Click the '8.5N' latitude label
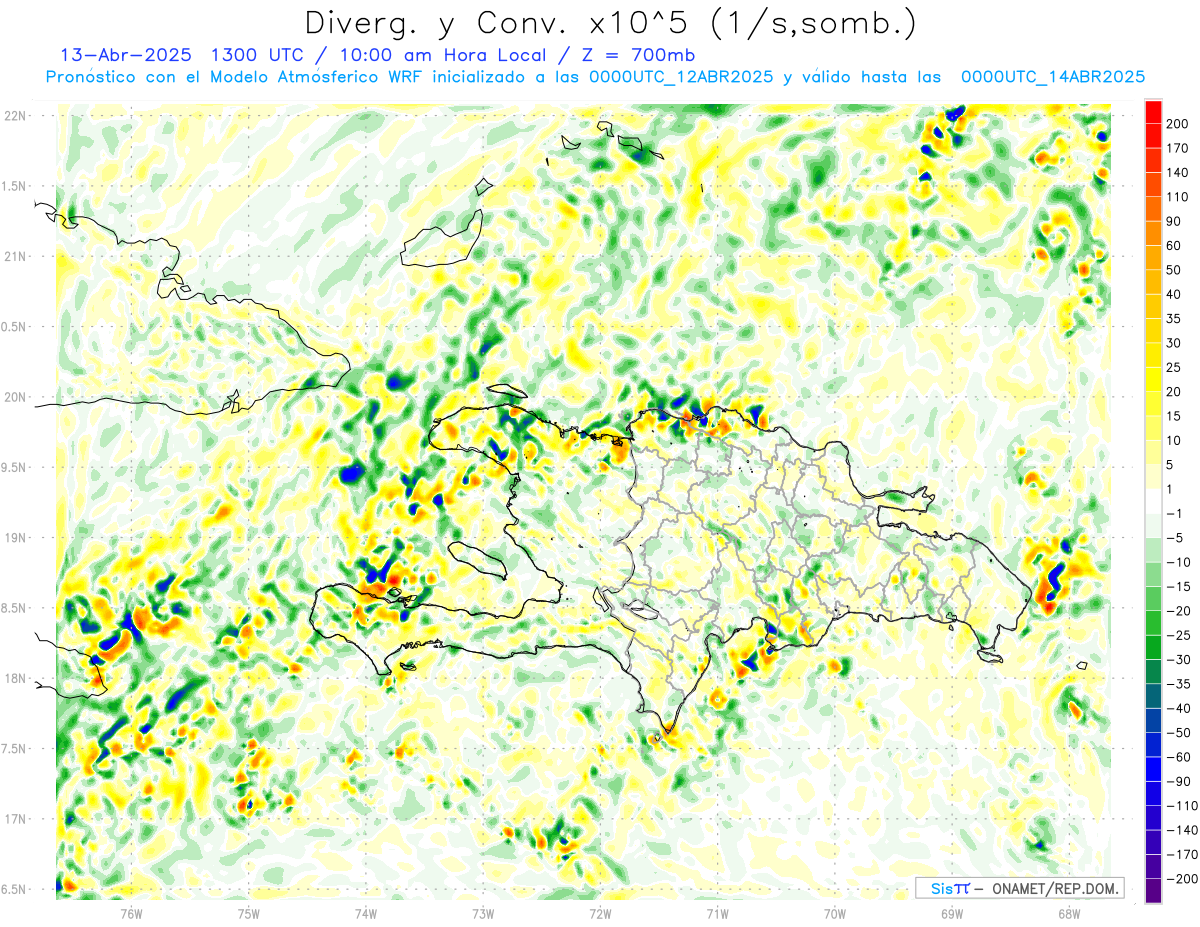1200x927 pixels. pos(13,608)
